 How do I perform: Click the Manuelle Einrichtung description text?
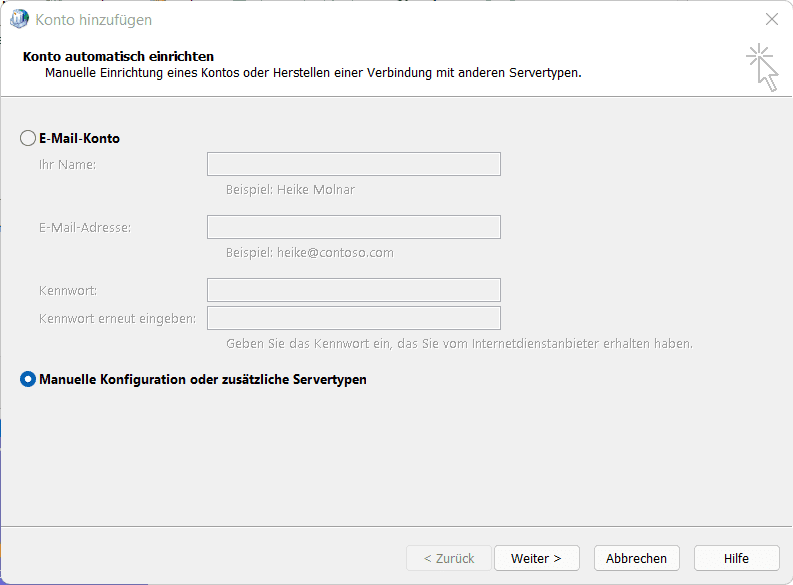pyautogui.click(x=313, y=73)
